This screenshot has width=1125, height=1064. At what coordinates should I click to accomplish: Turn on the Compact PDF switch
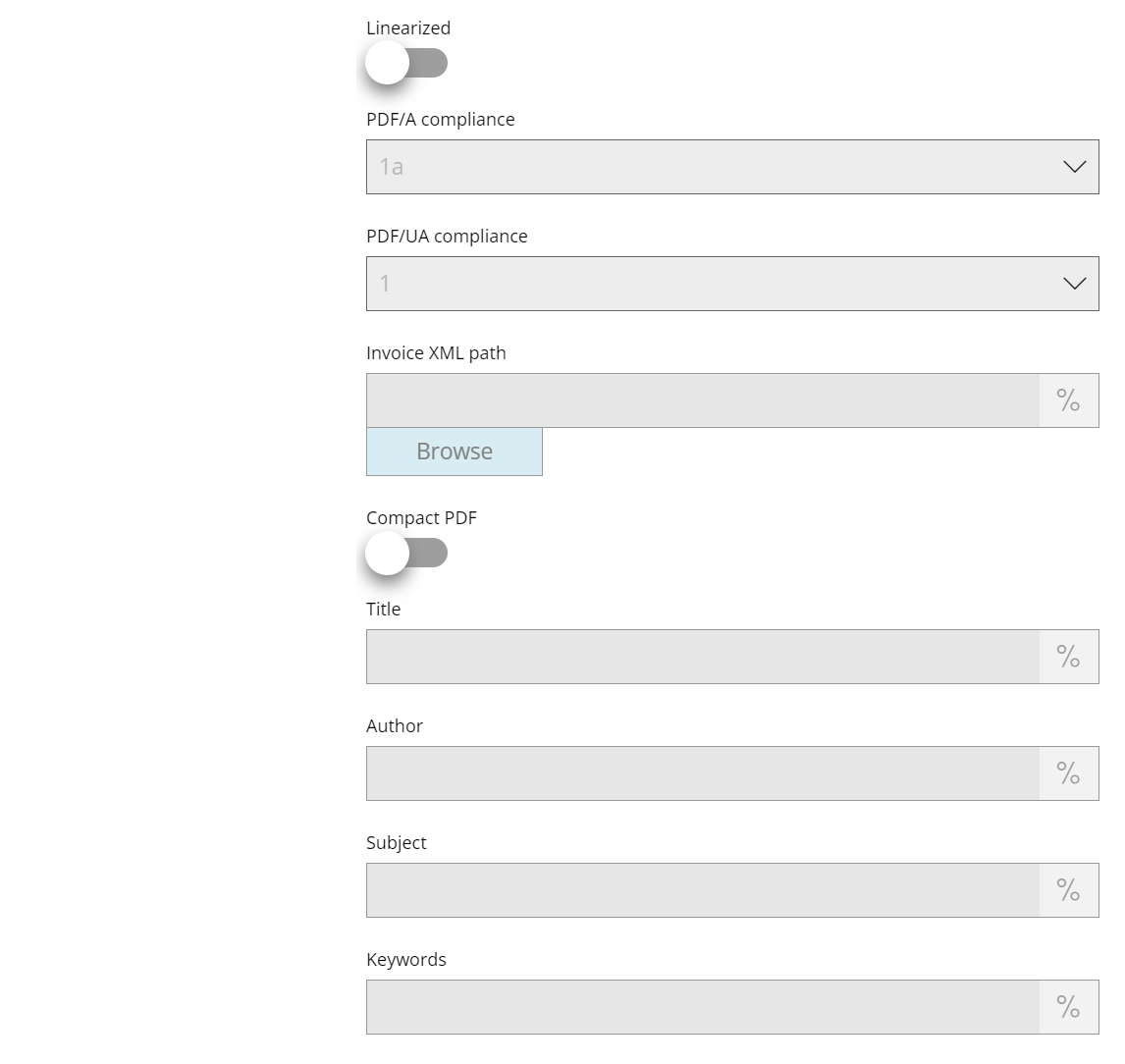tap(387, 553)
